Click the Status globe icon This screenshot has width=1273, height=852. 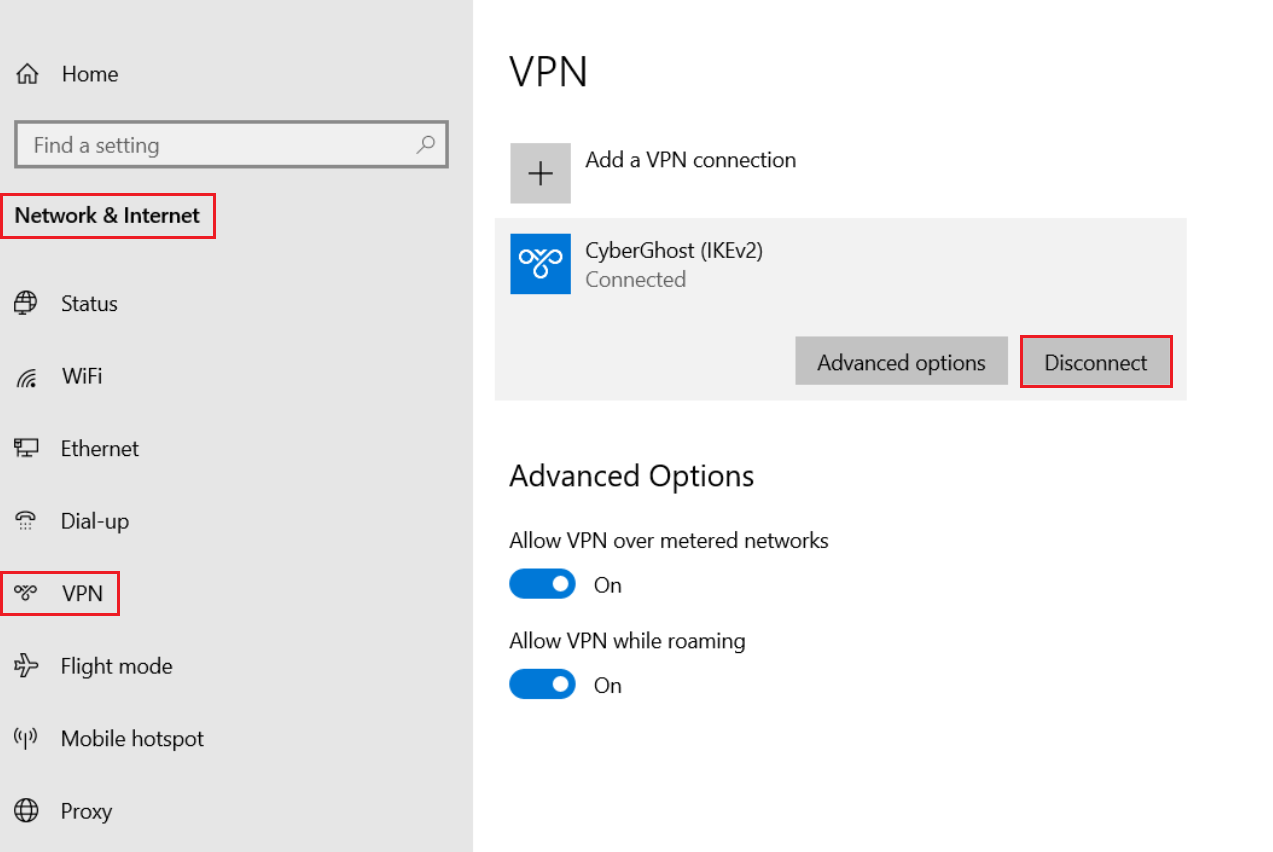(26, 303)
